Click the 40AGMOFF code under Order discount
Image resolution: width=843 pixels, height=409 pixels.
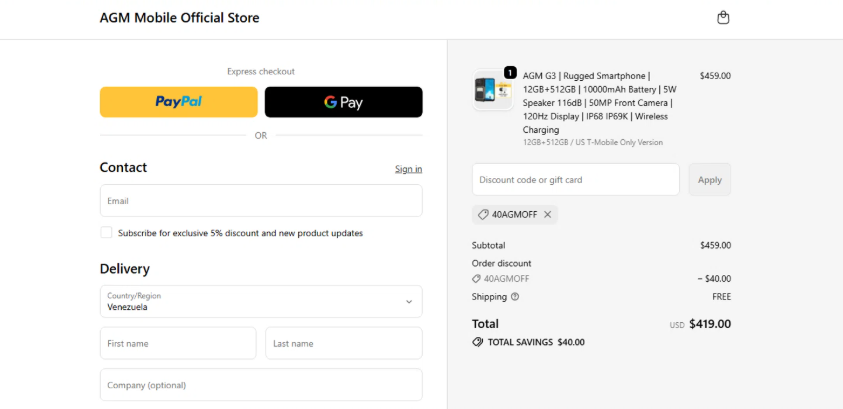pyautogui.click(x=506, y=279)
